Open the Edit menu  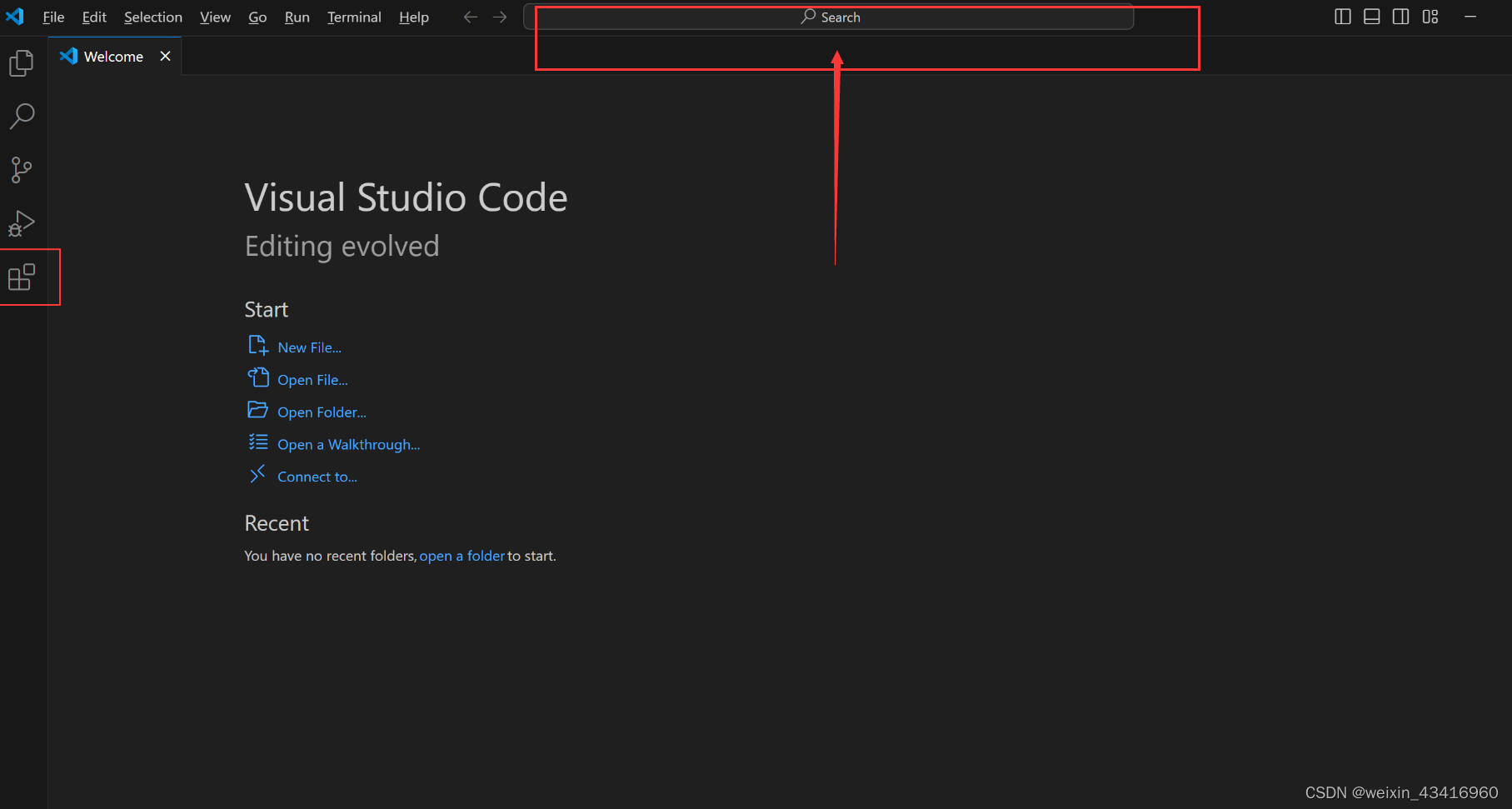[x=94, y=17]
